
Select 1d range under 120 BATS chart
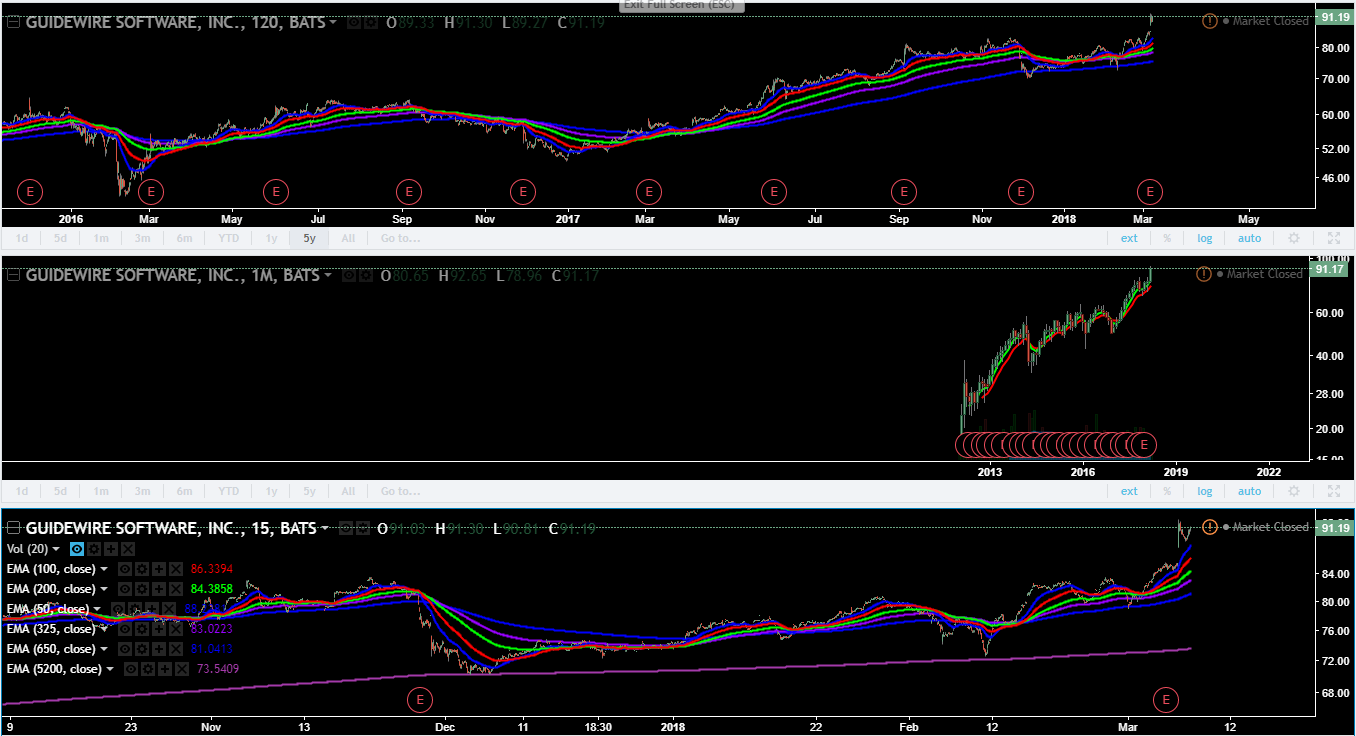(x=22, y=238)
